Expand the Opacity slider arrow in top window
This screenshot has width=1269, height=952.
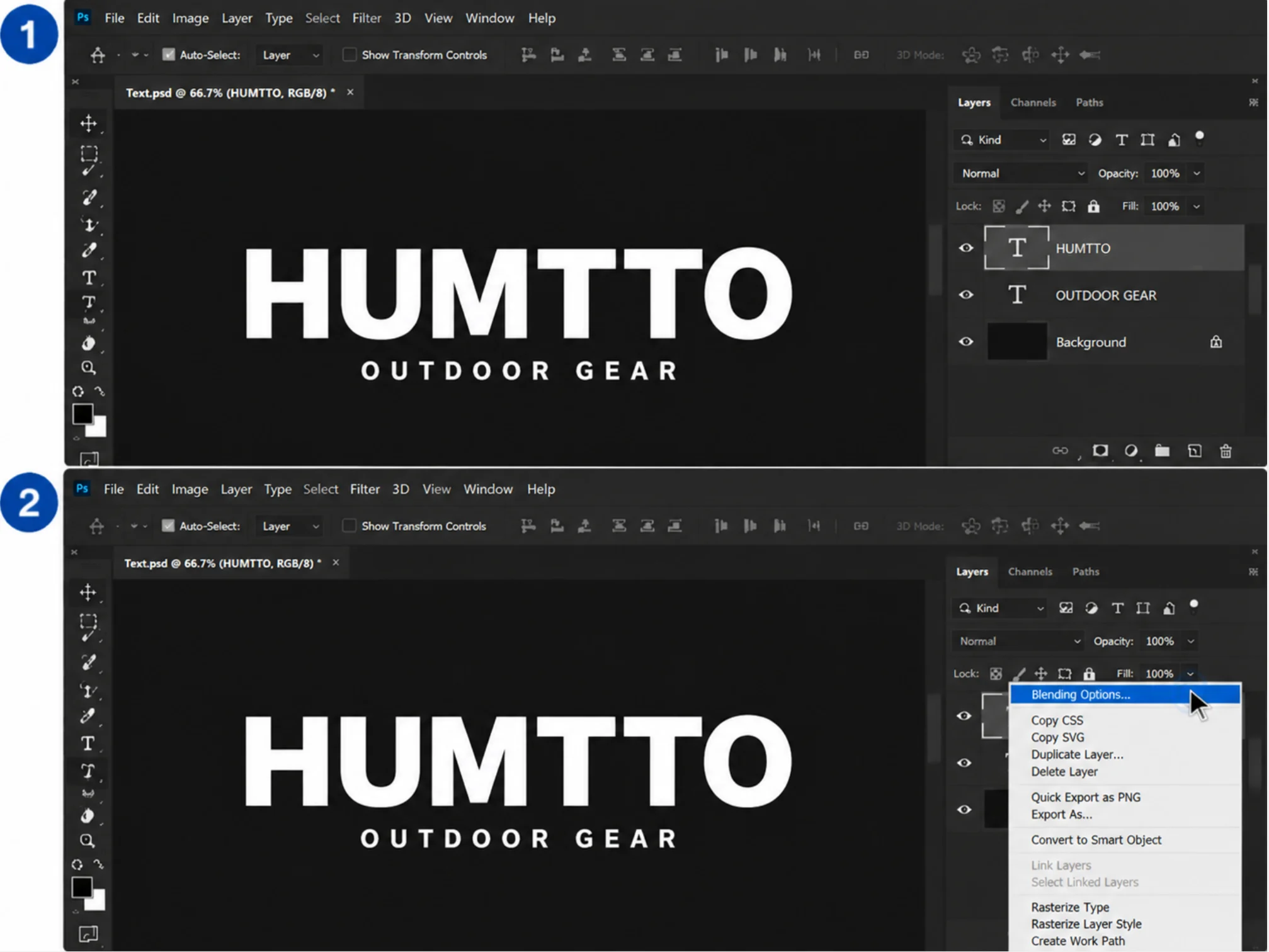click(x=1197, y=174)
